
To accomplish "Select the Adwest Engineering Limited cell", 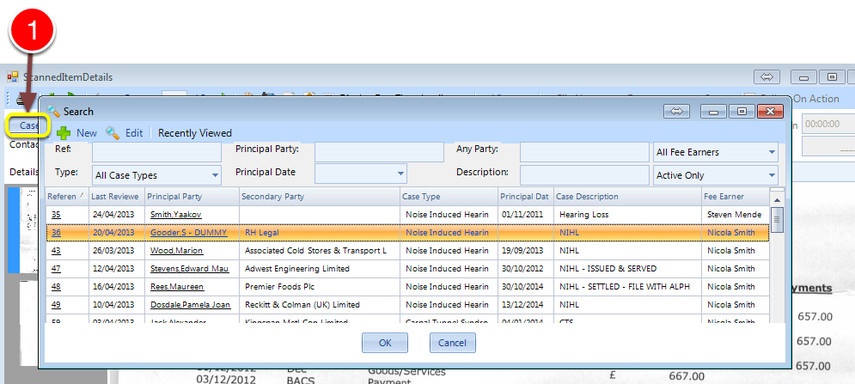I will coord(319,269).
